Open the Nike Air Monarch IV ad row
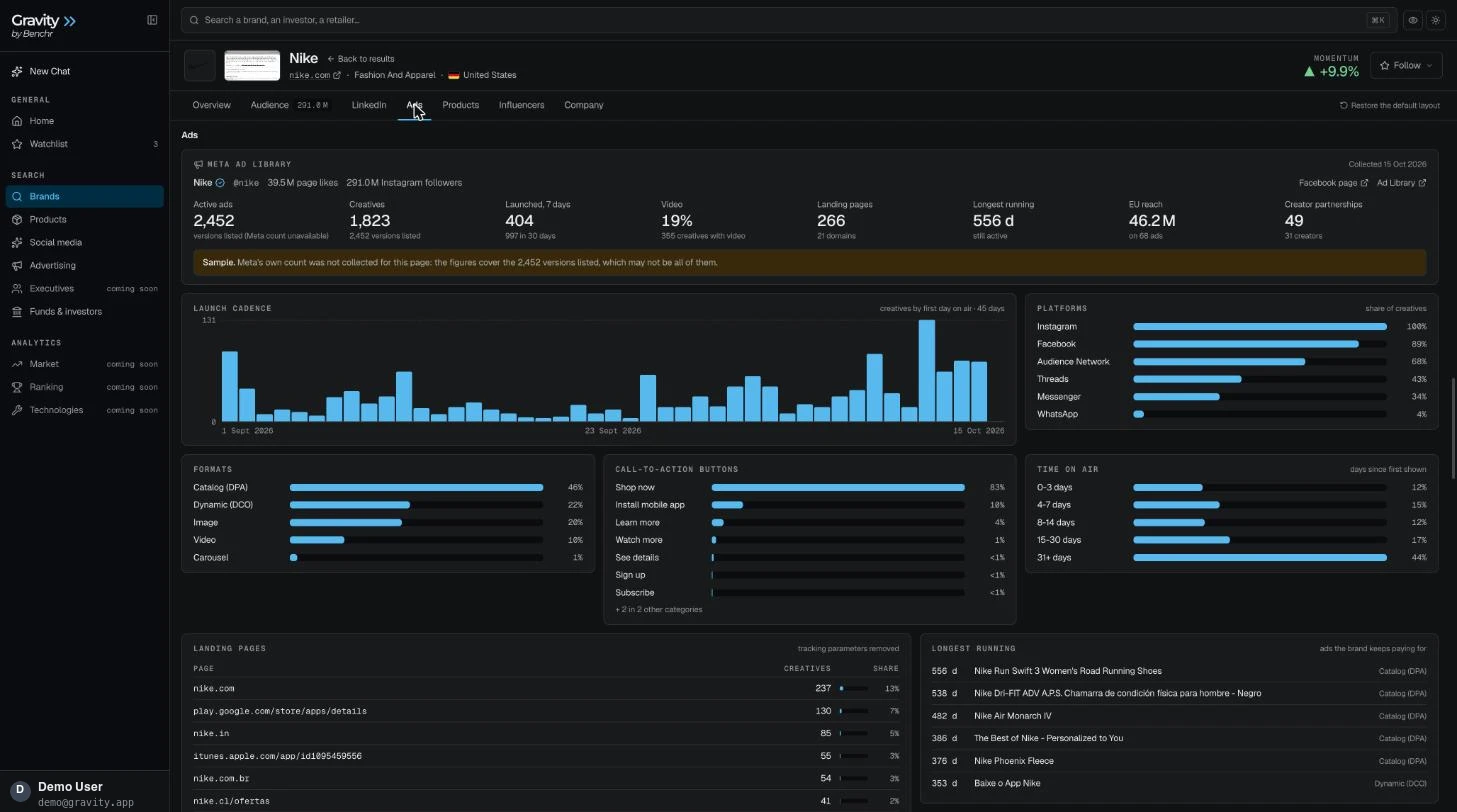 point(1179,716)
